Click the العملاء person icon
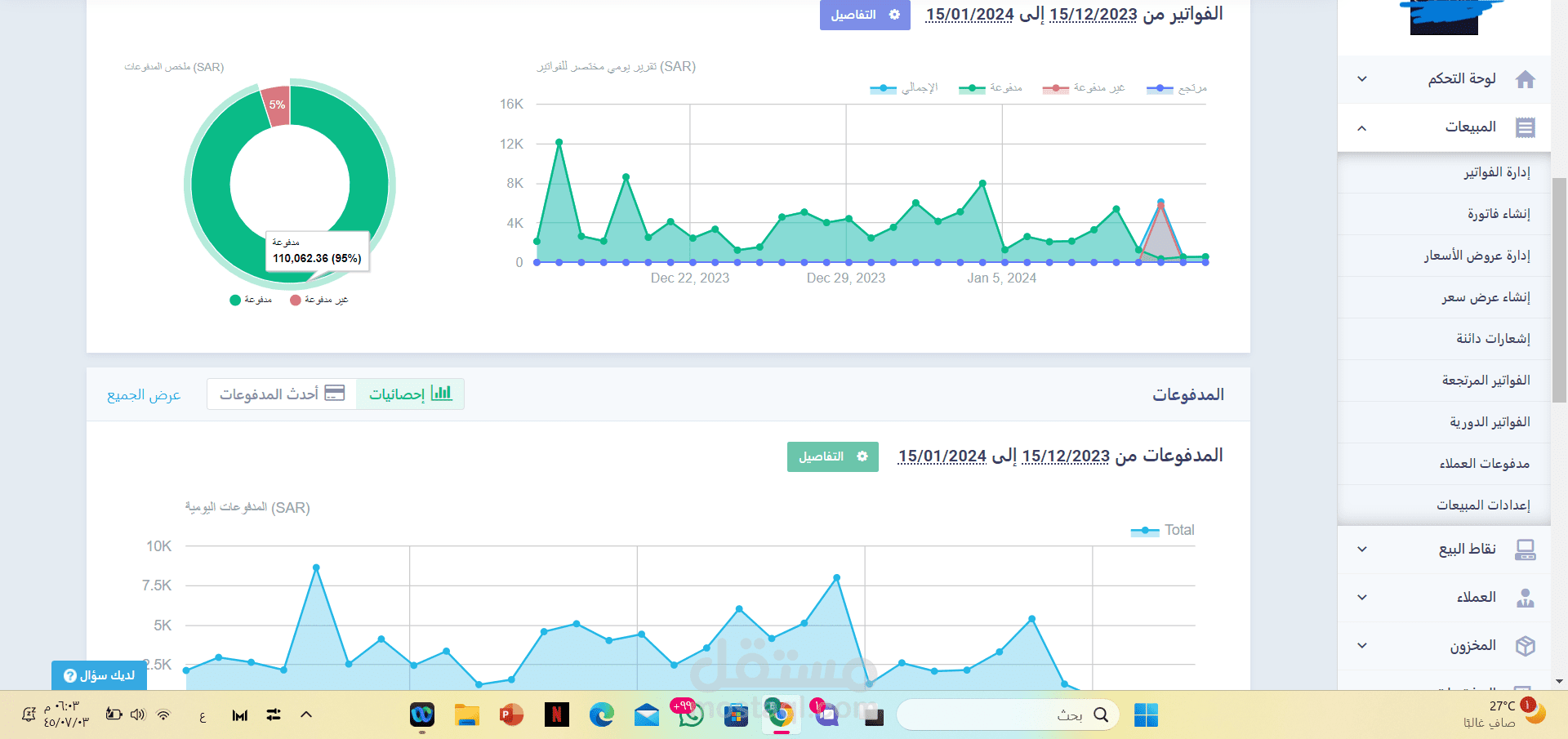This screenshot has width=1568, height=739. tap(1525, 598)
